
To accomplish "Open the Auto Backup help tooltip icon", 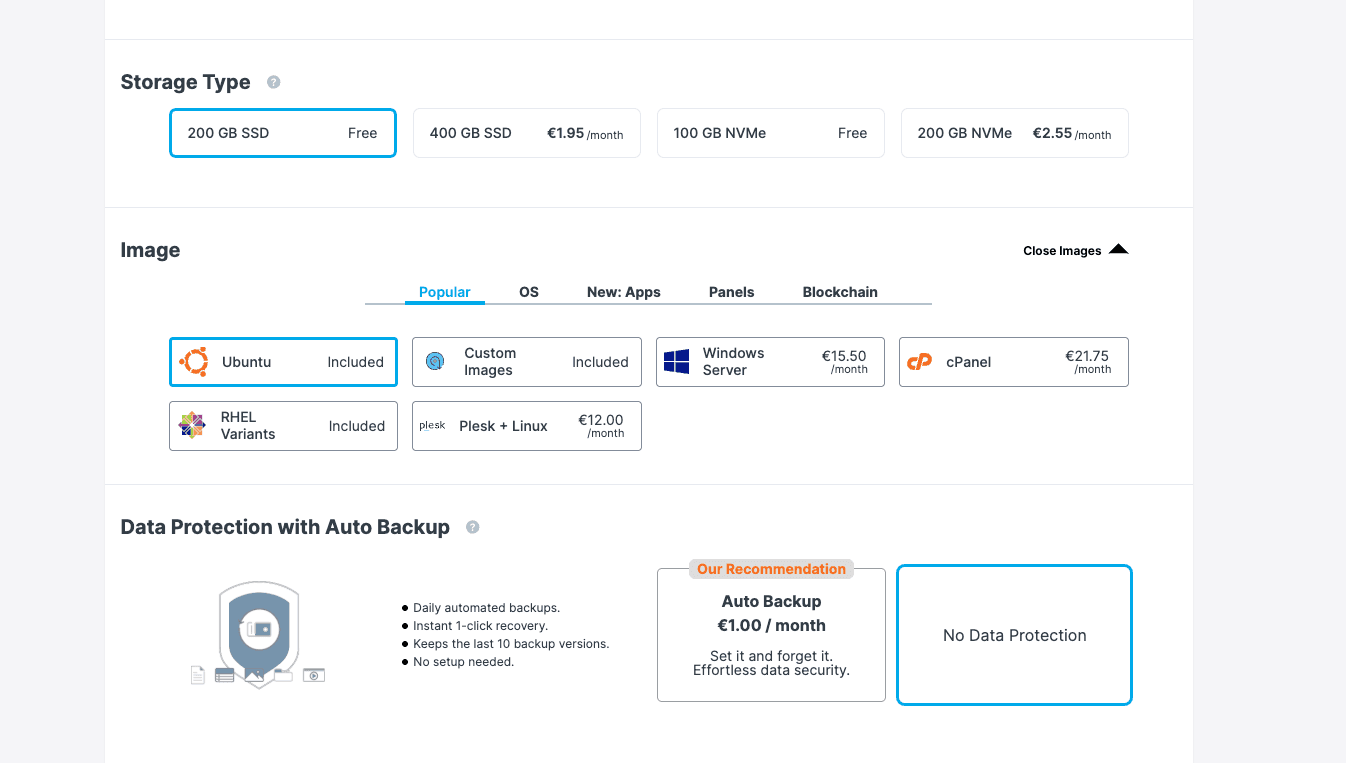I will pyautogui.click(x=473, y=527).
